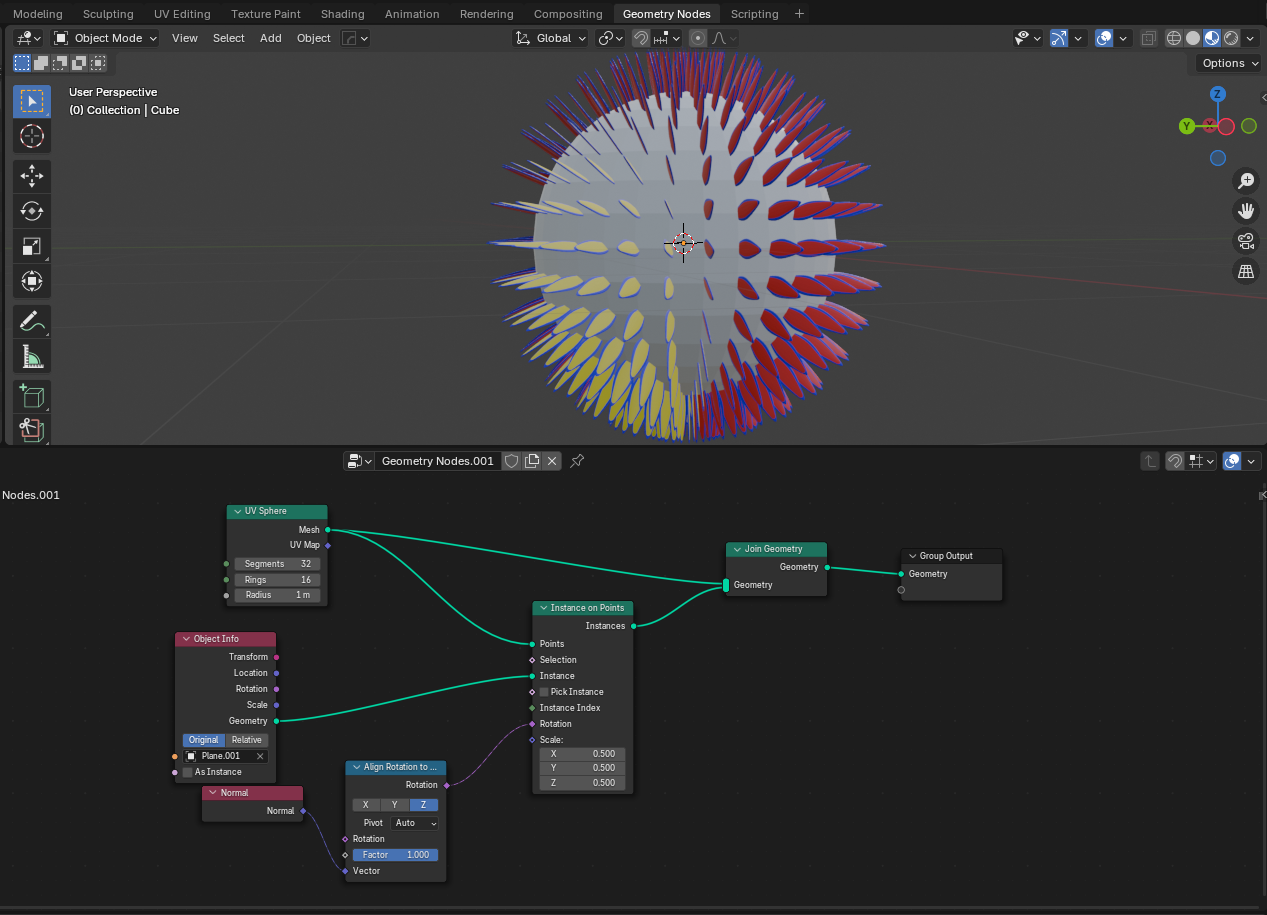Unlink the Geometry Nodes.001 node group

click(x=552, y=461)
